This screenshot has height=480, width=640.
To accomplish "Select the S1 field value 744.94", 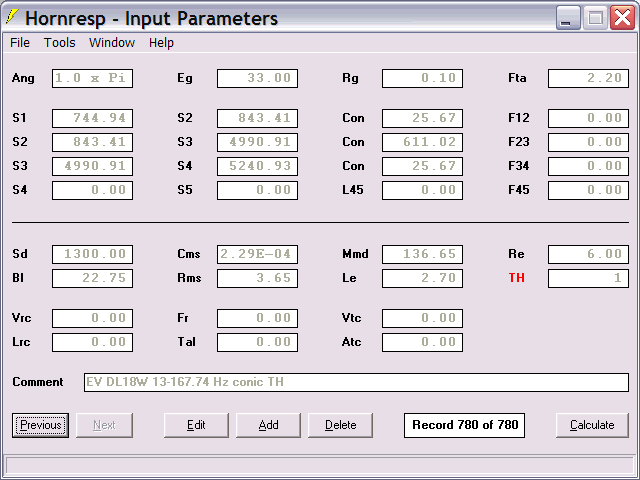I will [x=92, y=118].
